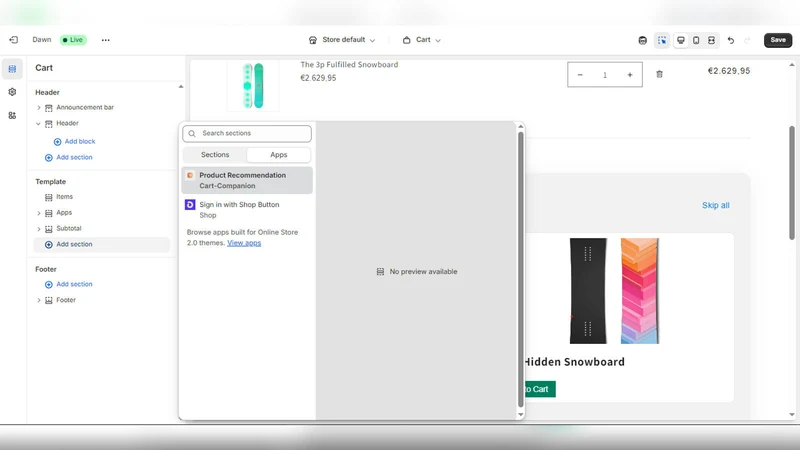
Task: Click the black and pink snowboards image
Action: (x=614, y=291)
